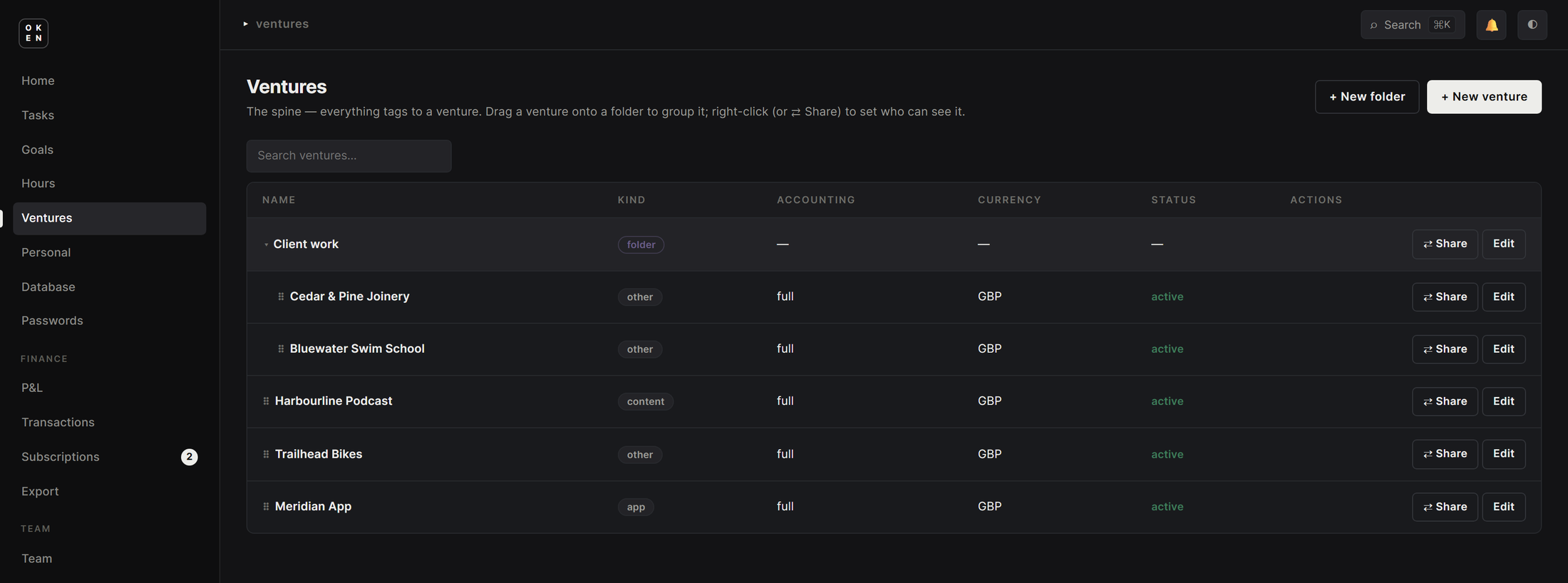The height and width of the screenshot is (583, 1568).
Task: Open Passwords in the sidebar
Action: coord(110,321)
